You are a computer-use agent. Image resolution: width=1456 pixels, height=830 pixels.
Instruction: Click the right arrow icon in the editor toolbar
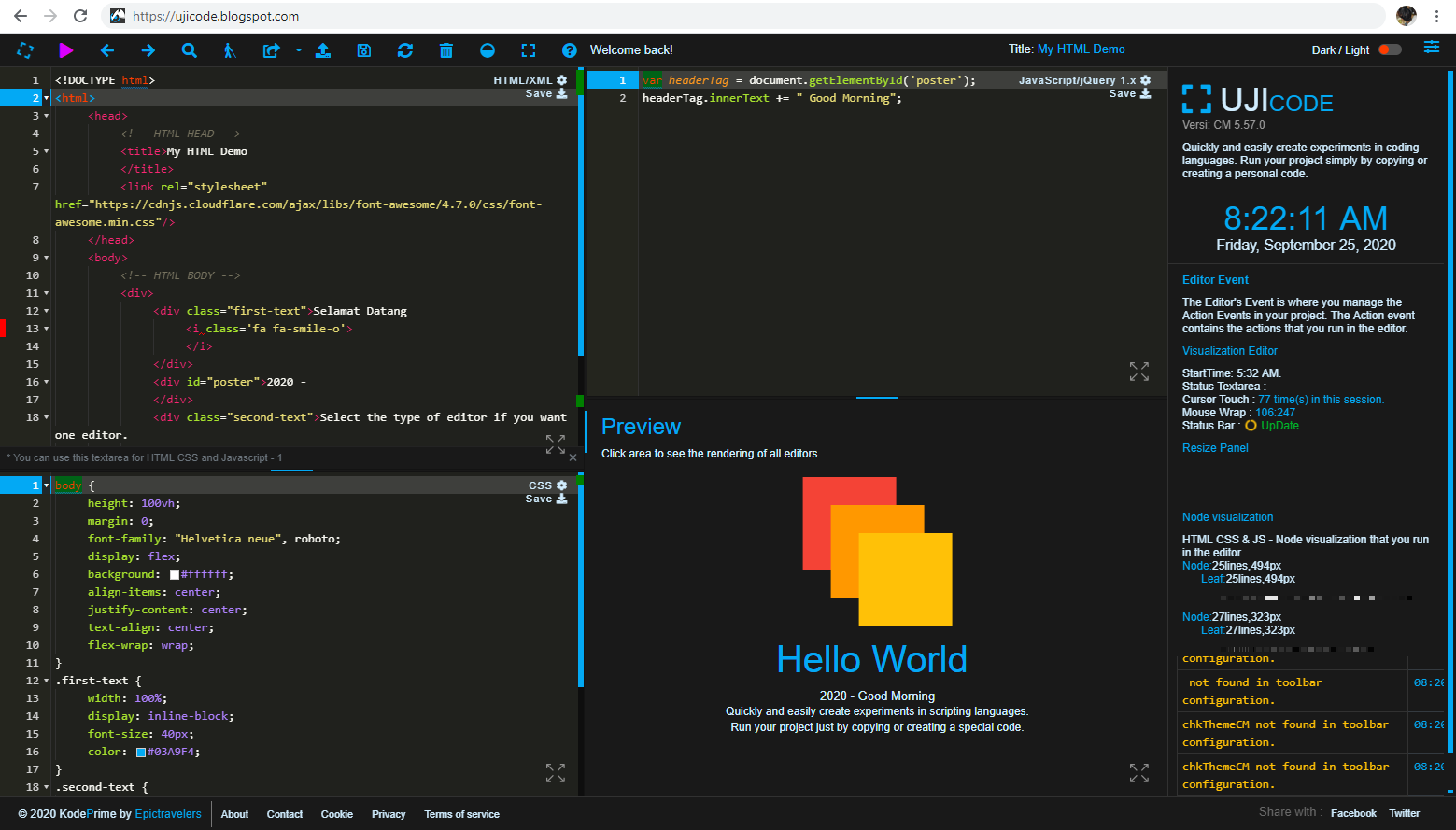(148, 50)
